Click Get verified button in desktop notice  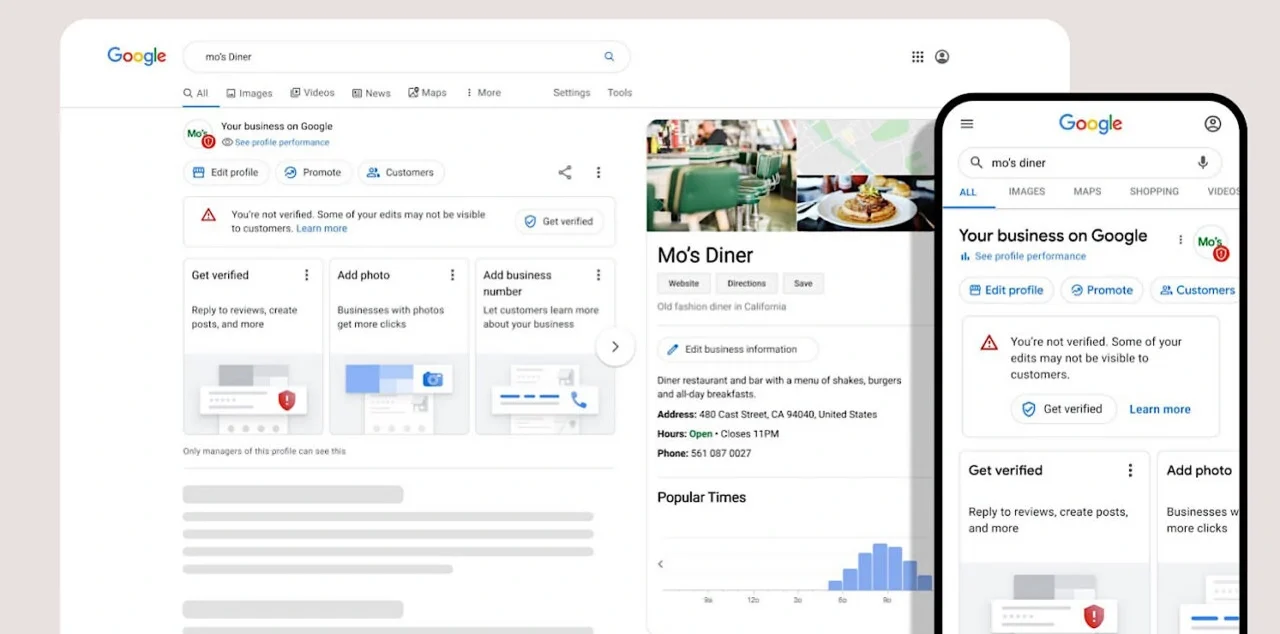559,221
